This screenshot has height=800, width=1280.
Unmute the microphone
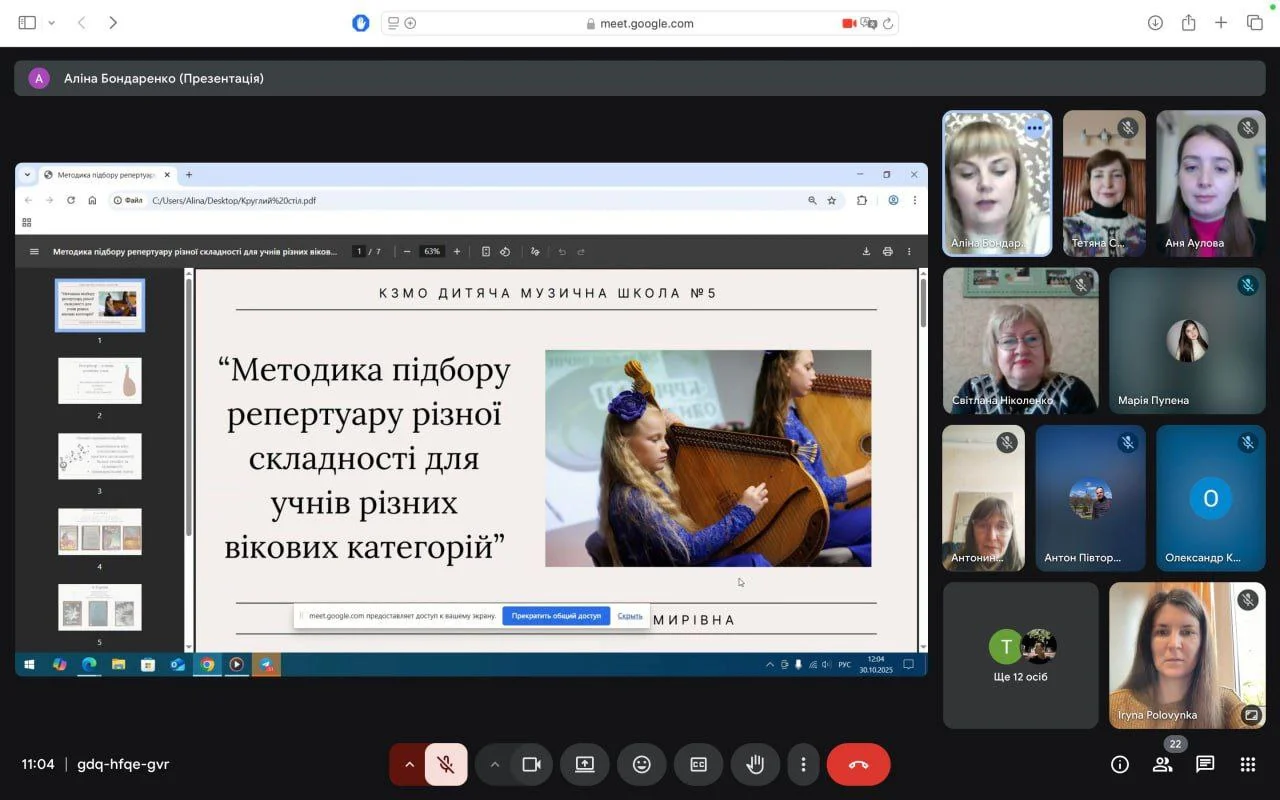point(446,765)
